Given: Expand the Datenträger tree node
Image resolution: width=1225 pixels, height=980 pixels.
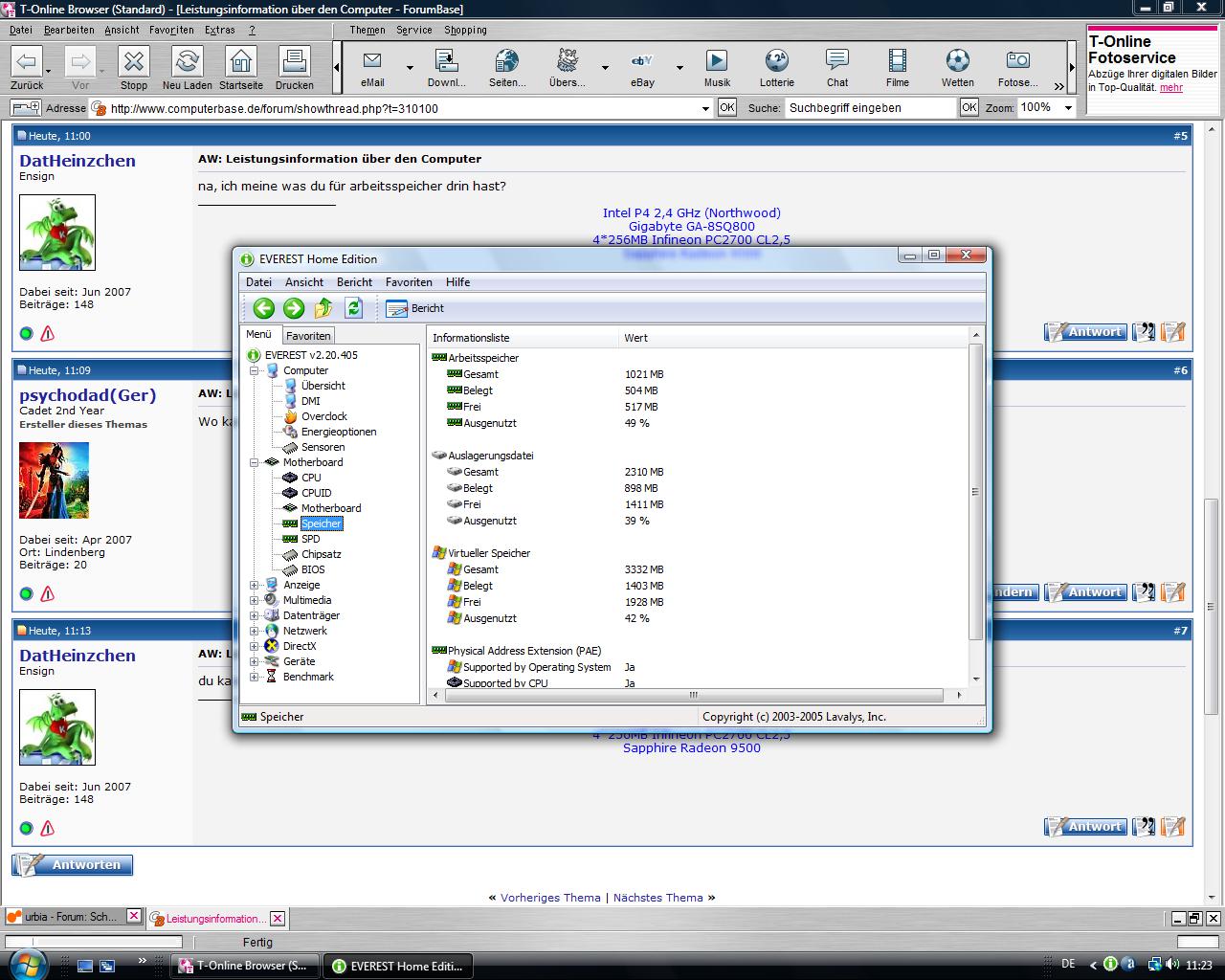Looking at the screenshot, I should click(255, 615).
